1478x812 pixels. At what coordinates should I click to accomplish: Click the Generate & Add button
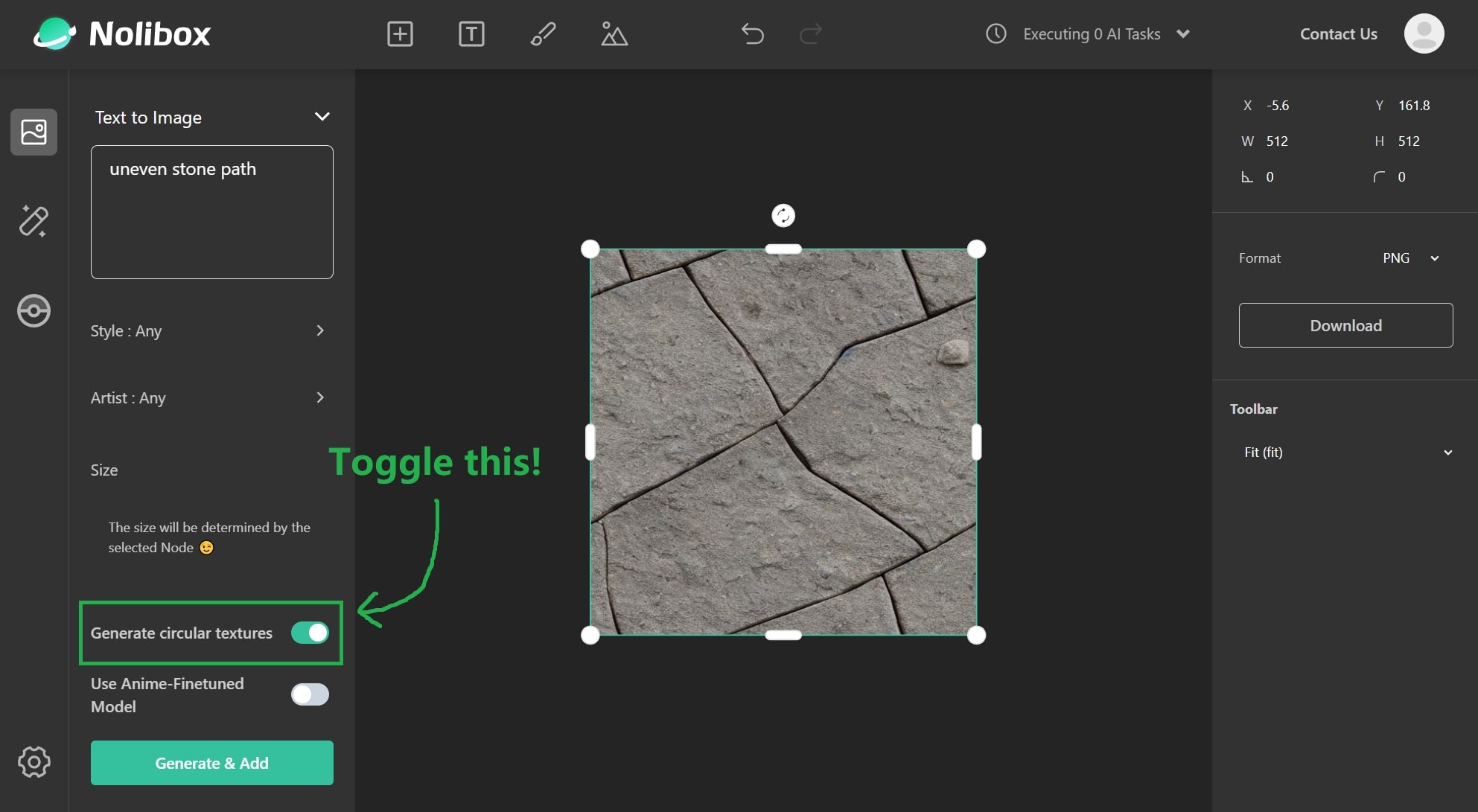[x=211, y=762]
